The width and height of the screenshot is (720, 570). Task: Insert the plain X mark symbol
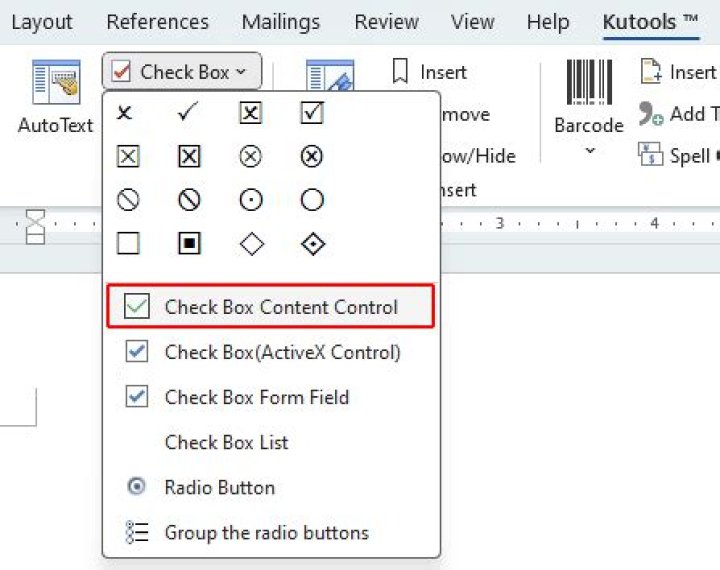(126, 113)
